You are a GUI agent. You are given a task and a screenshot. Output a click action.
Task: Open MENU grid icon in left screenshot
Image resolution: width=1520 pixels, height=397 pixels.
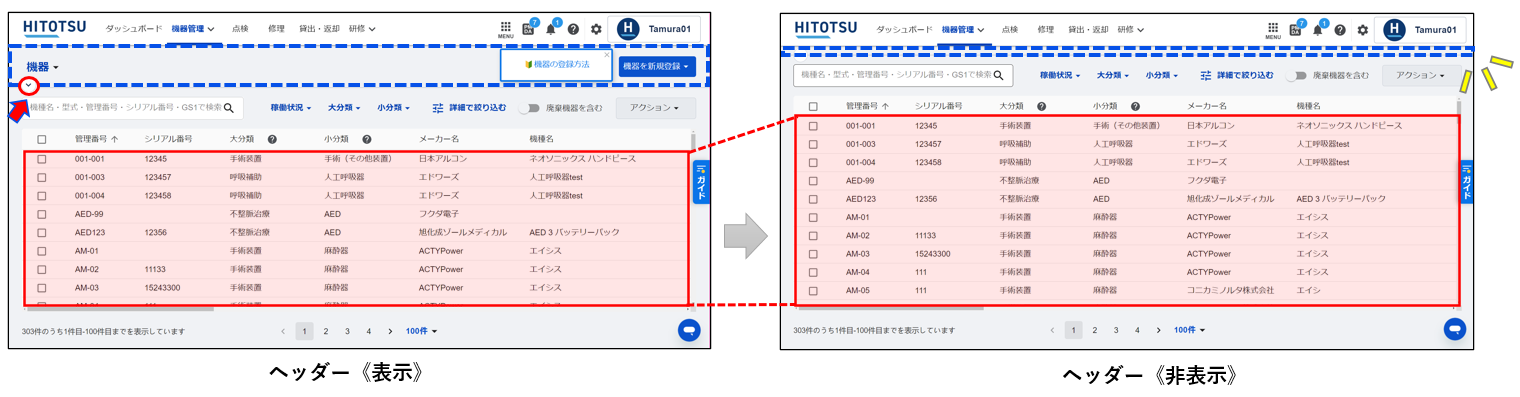[x=506, y=30]
